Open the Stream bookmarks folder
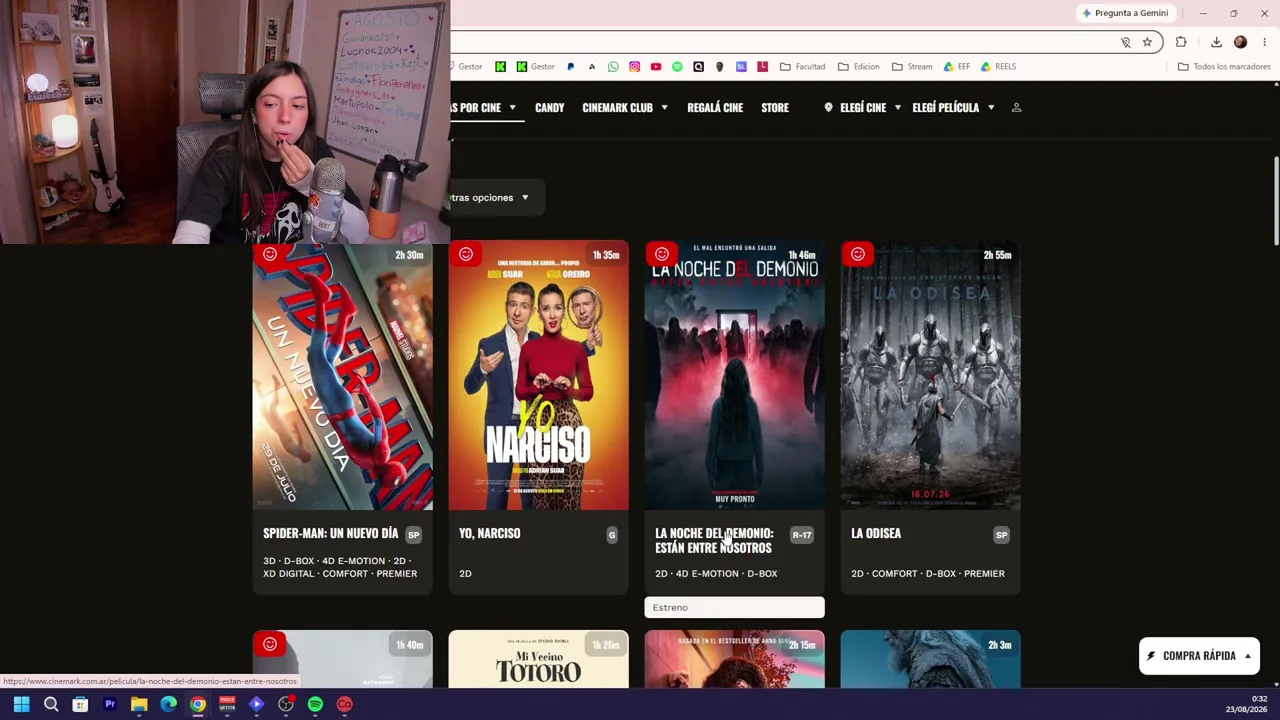 coord(912,67)
